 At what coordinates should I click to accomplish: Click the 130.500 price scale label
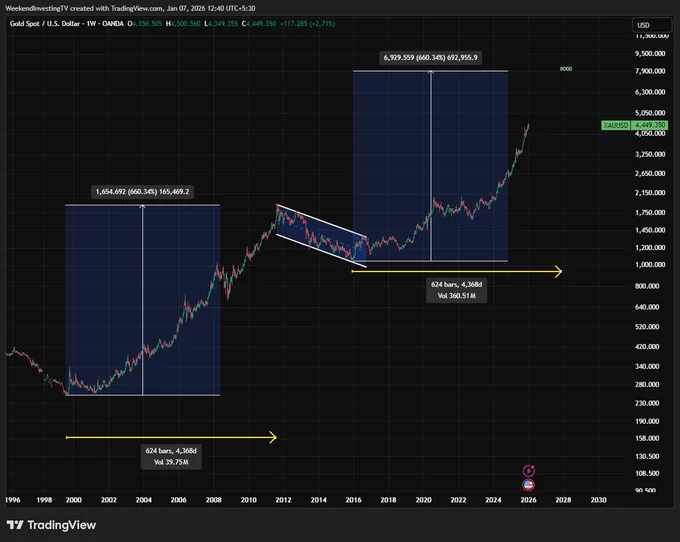(647, 457)
